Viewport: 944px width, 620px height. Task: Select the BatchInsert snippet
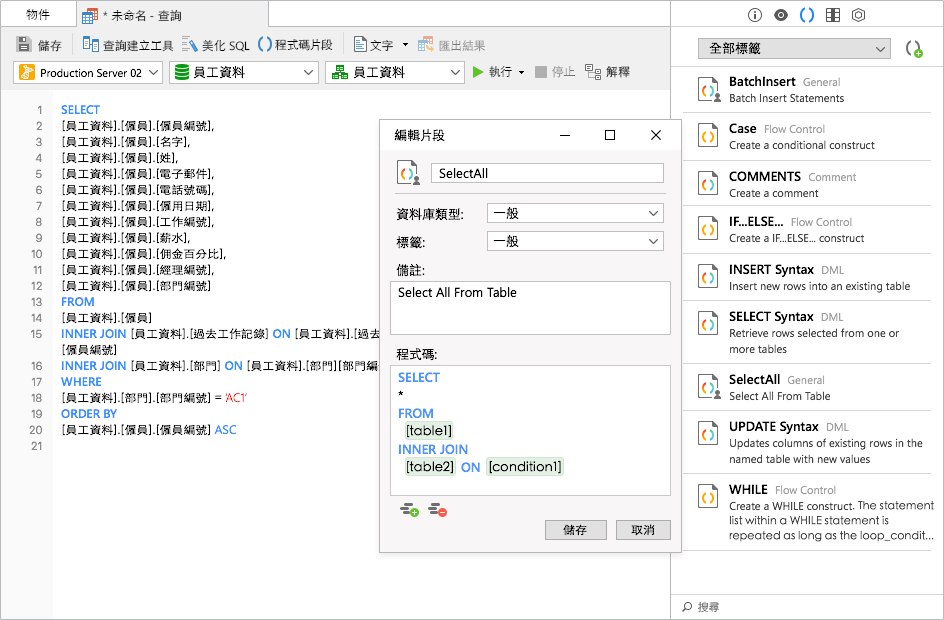pyautogui.click(x=807, y=89)
